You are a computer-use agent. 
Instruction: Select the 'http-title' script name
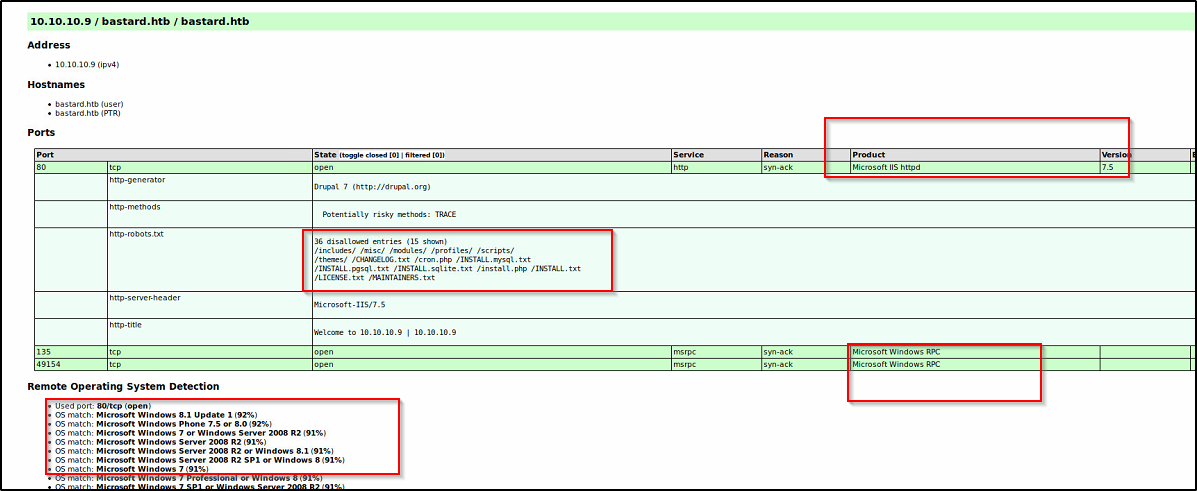tap(125, 325)
